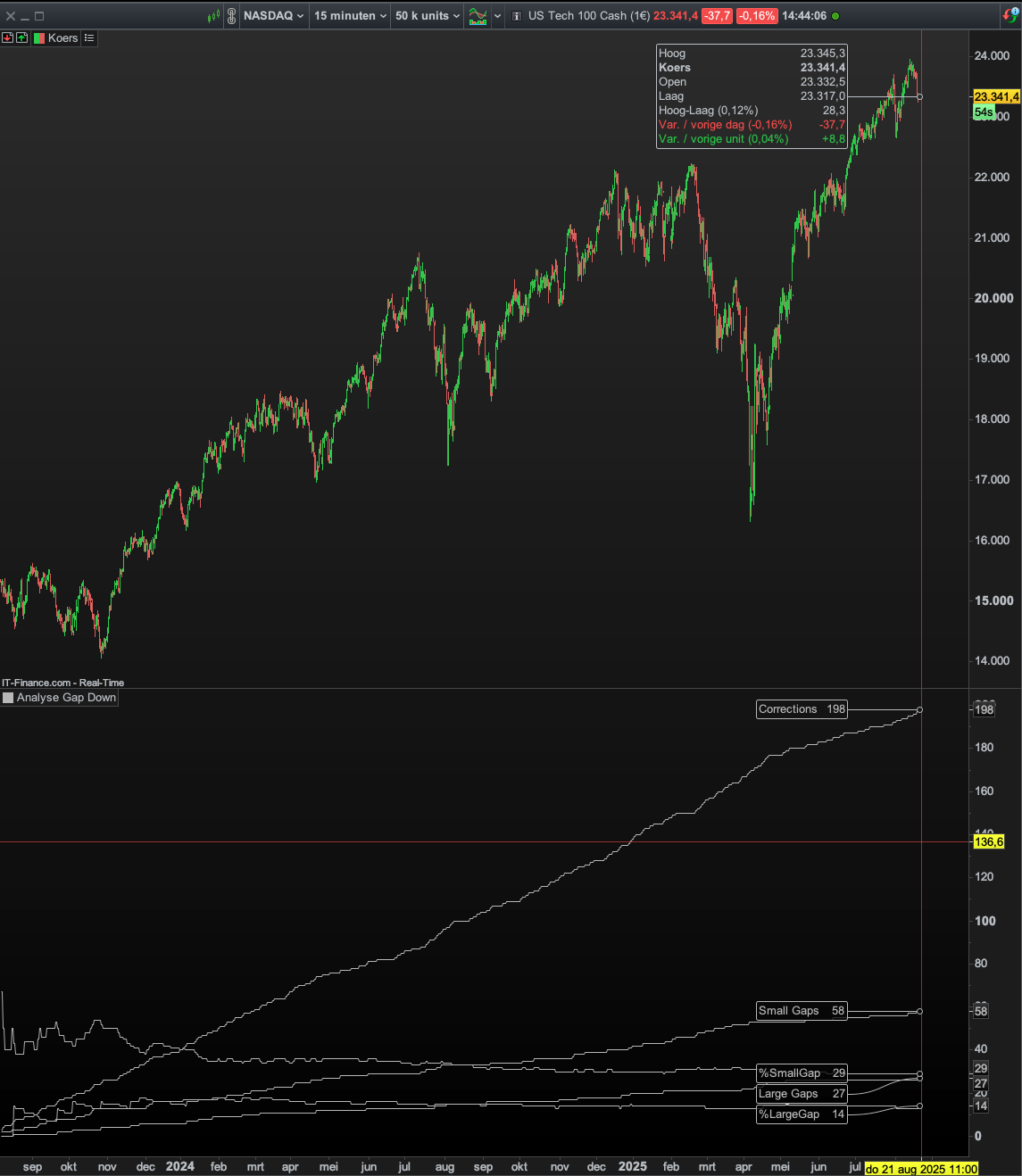Click the red -0,16% percent change badge

pos(756,16)
